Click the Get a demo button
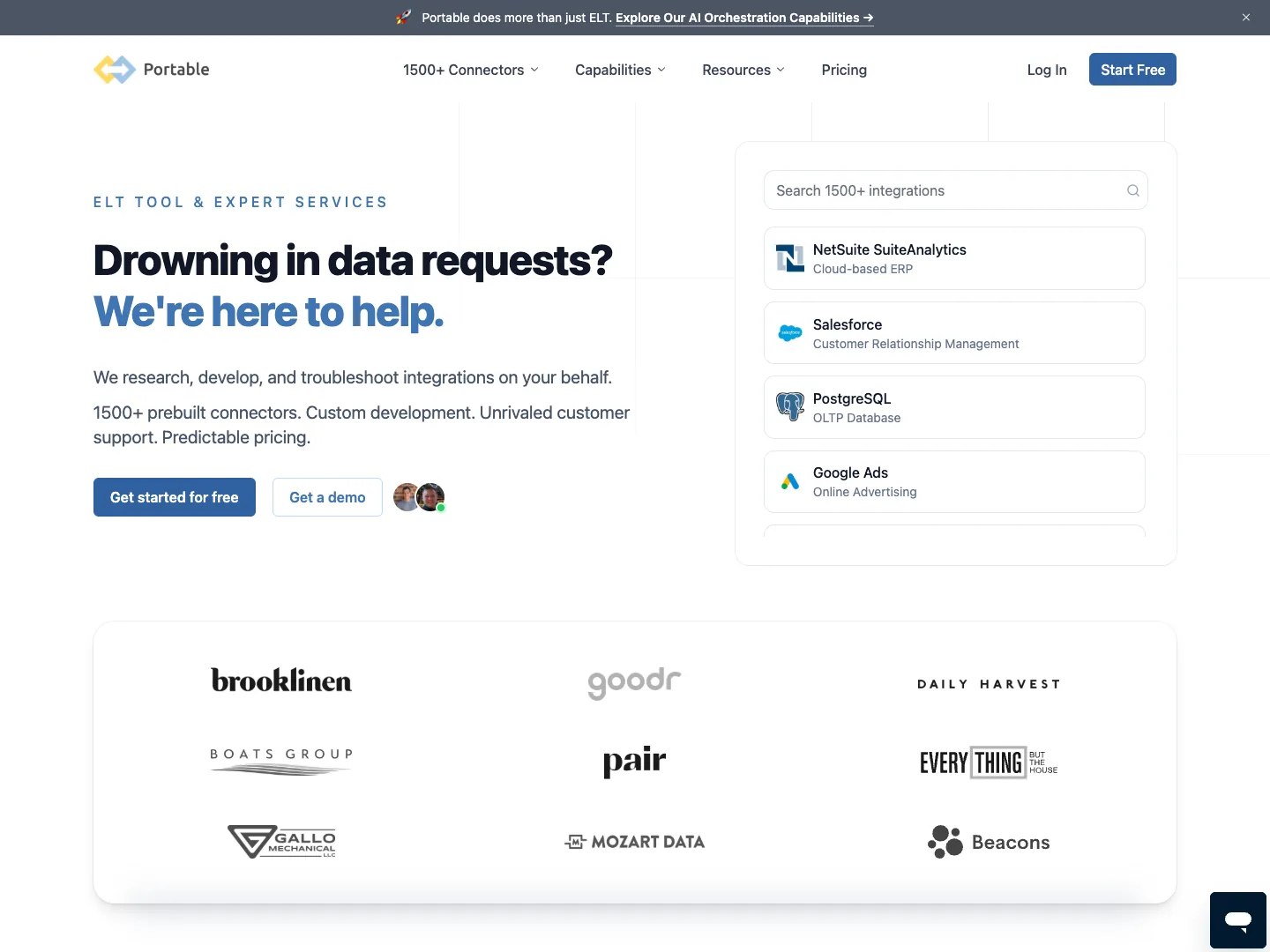The width and height of the screenshot is (1270, 952). (327, 497)
